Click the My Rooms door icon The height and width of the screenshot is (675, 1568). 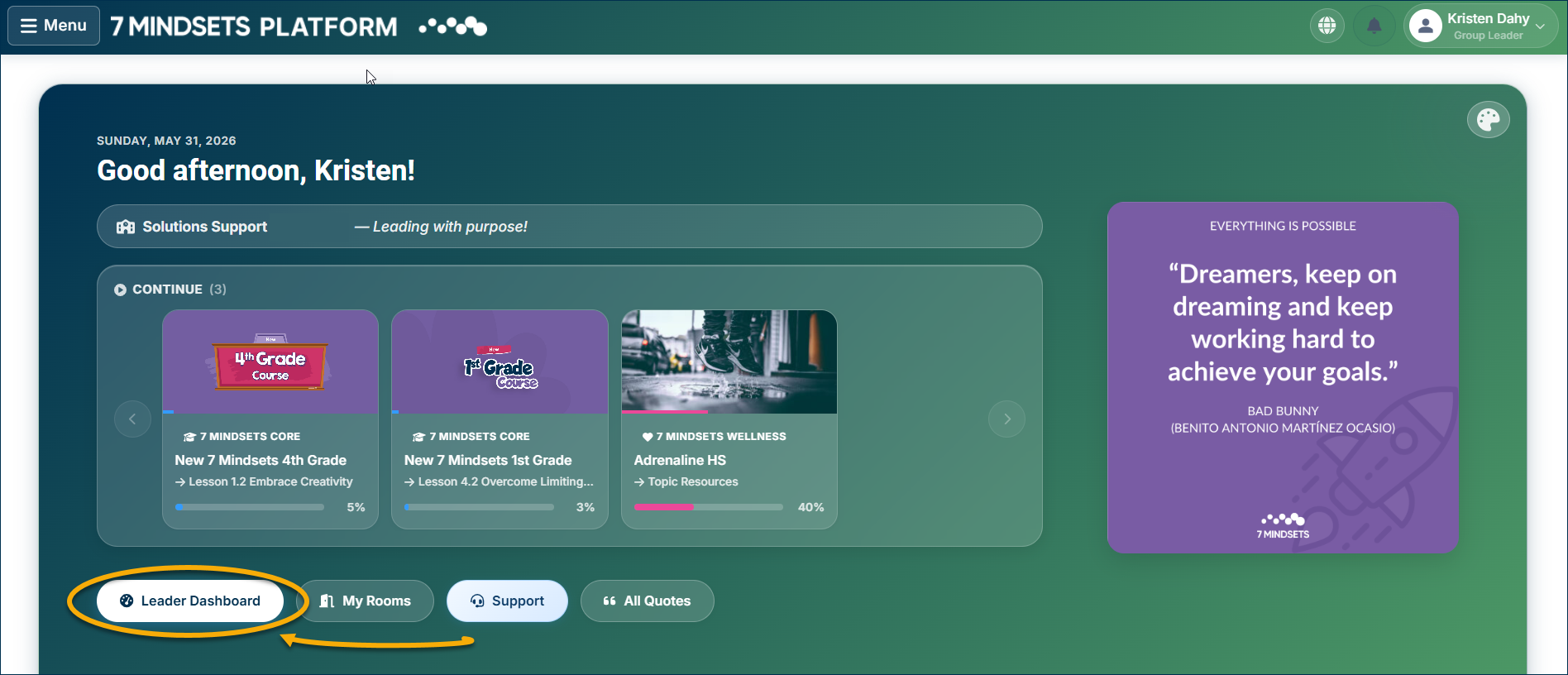click(327, 601)
